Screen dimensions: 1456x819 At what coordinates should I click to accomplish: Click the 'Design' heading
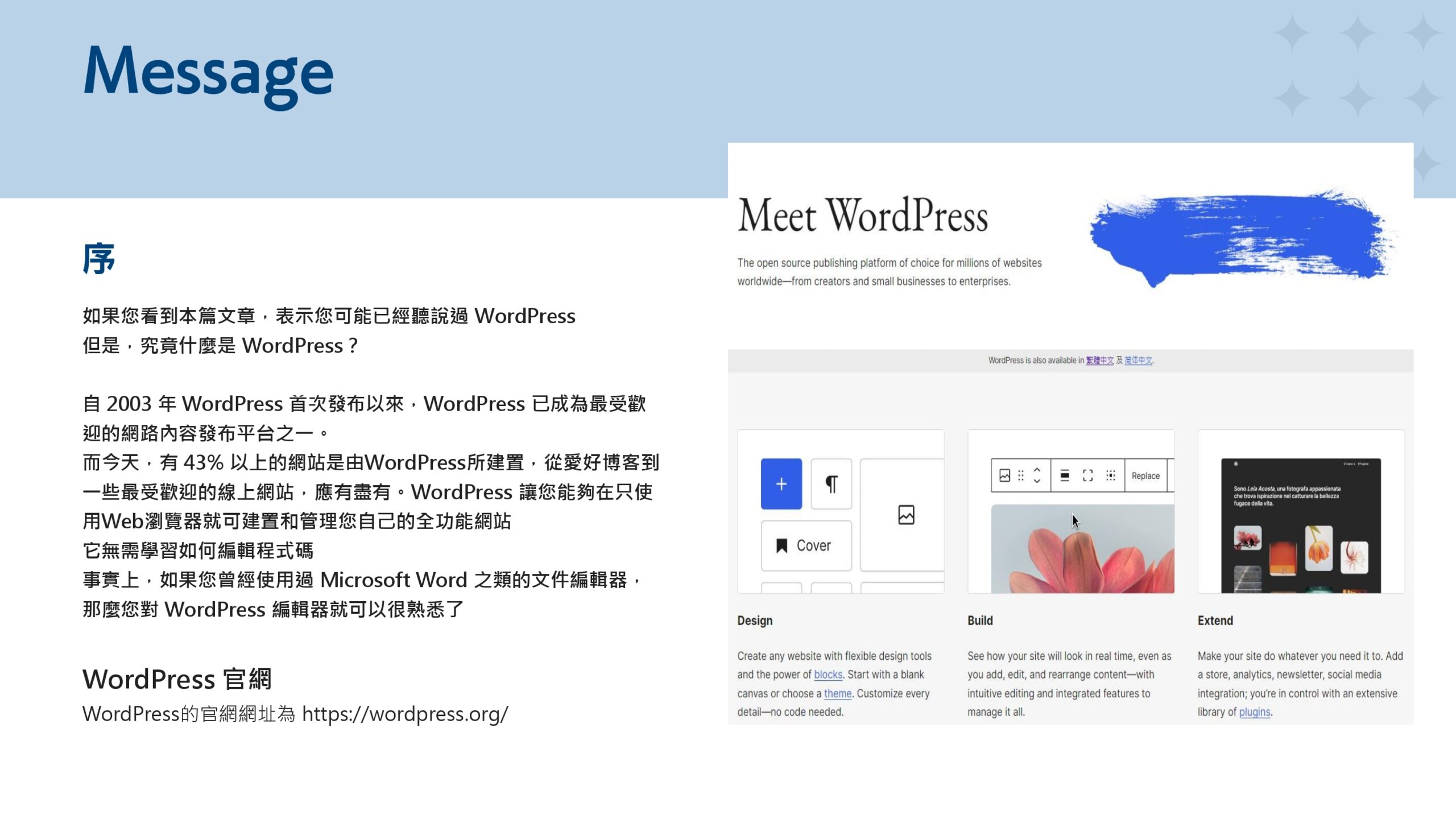click(x=755, y=621)
